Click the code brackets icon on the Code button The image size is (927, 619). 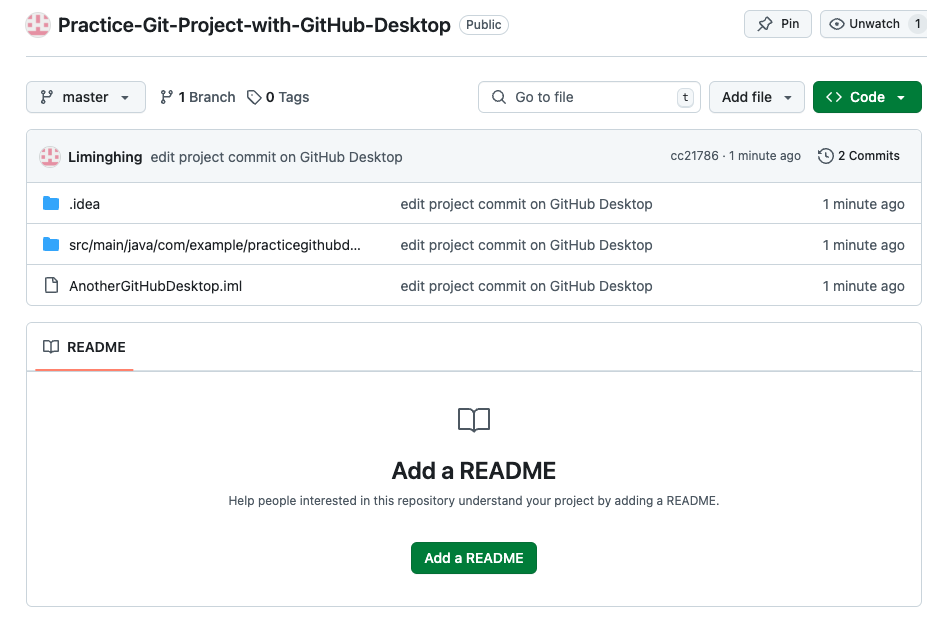(834, 97)
